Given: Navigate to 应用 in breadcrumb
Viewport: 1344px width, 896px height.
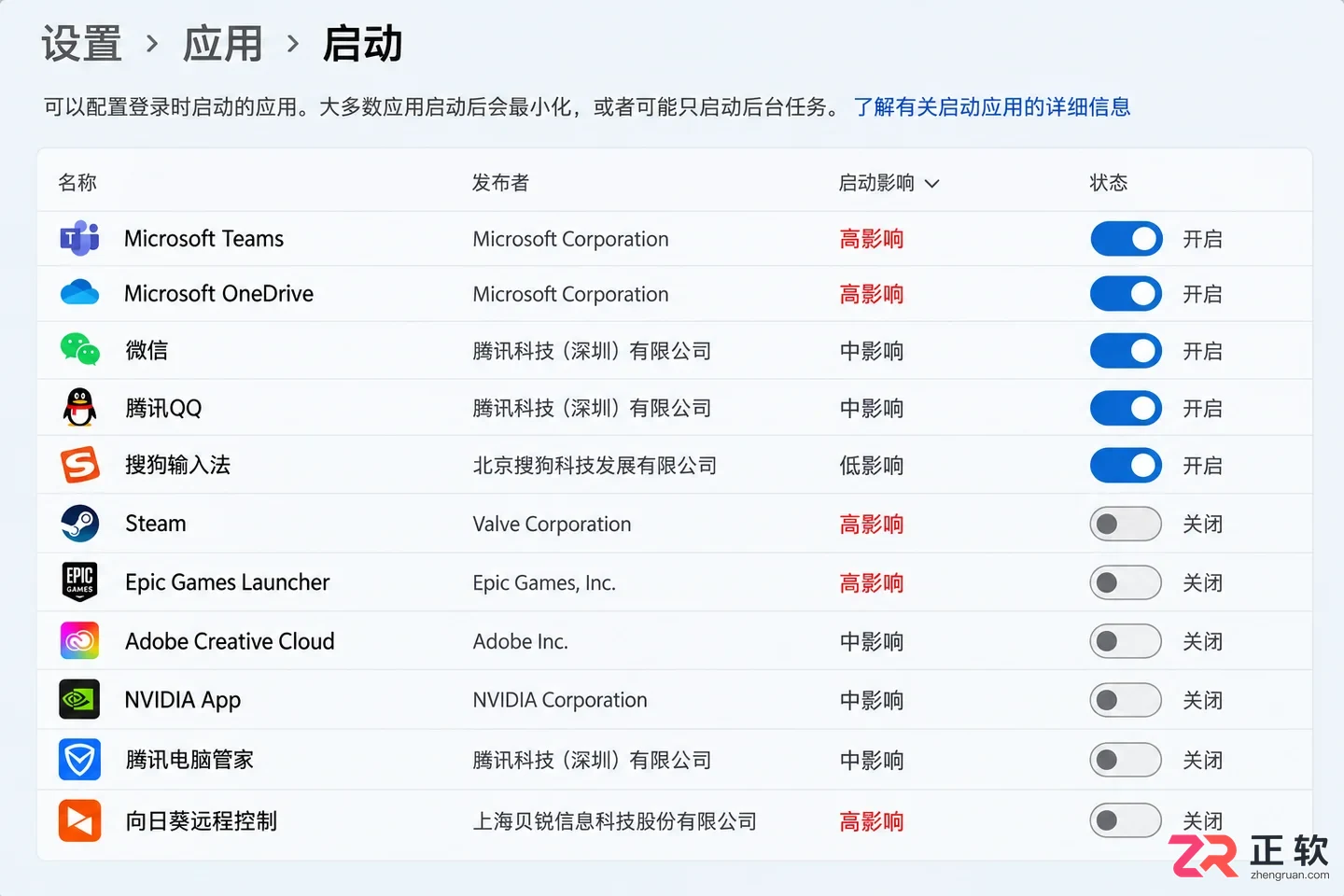Looking at the screenshot, I should 223,44.
